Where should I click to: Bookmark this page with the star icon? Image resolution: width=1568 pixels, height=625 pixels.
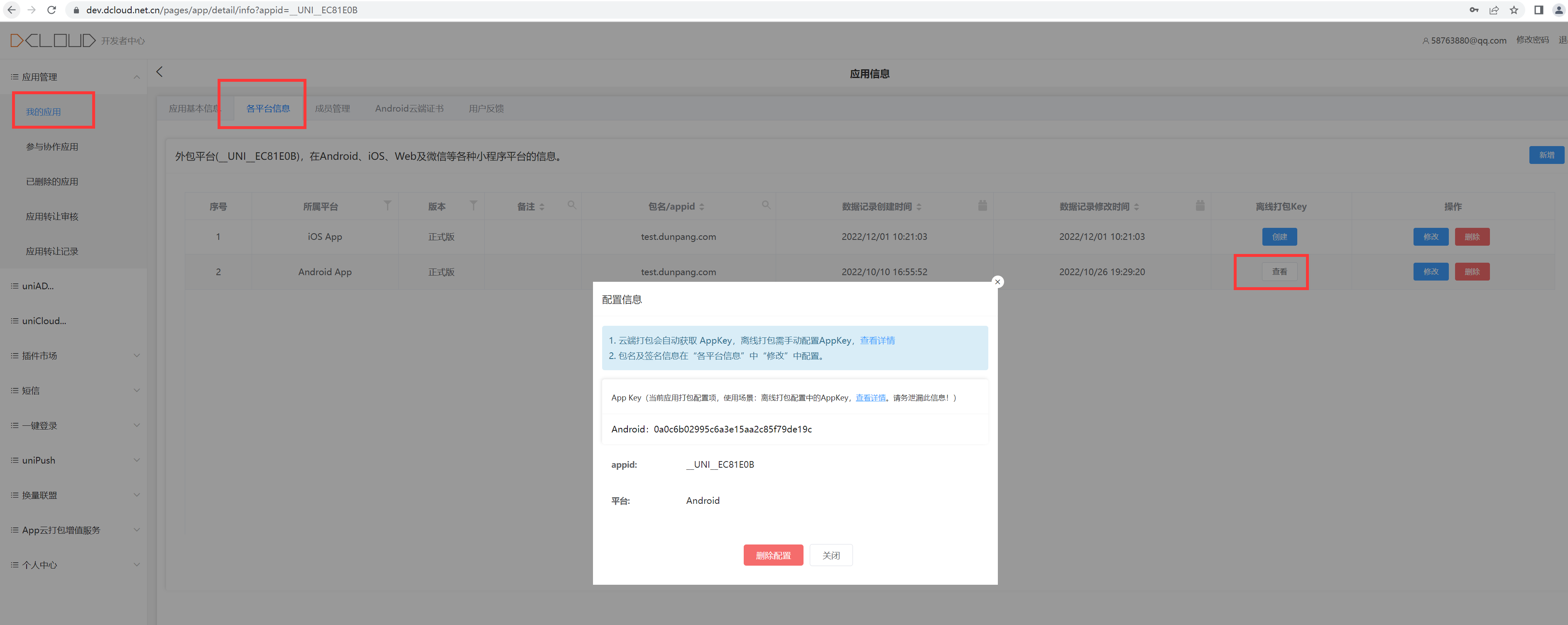pyautogui.click(x=1514, y=10)
